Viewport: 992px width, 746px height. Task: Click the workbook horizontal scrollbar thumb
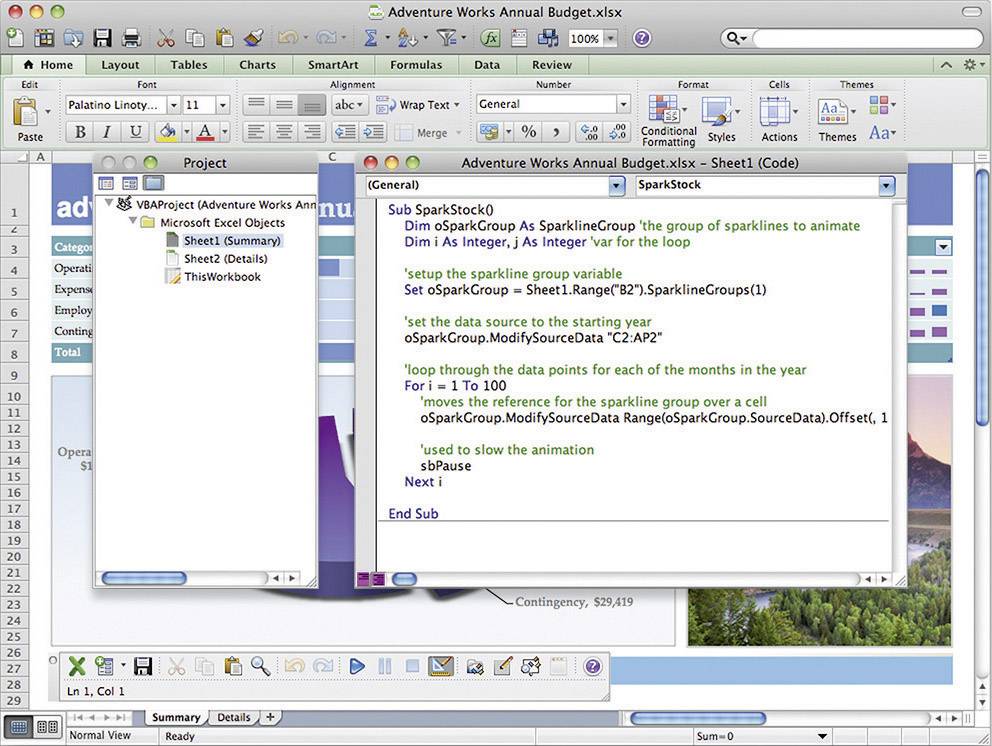click(x=698, y=718)
